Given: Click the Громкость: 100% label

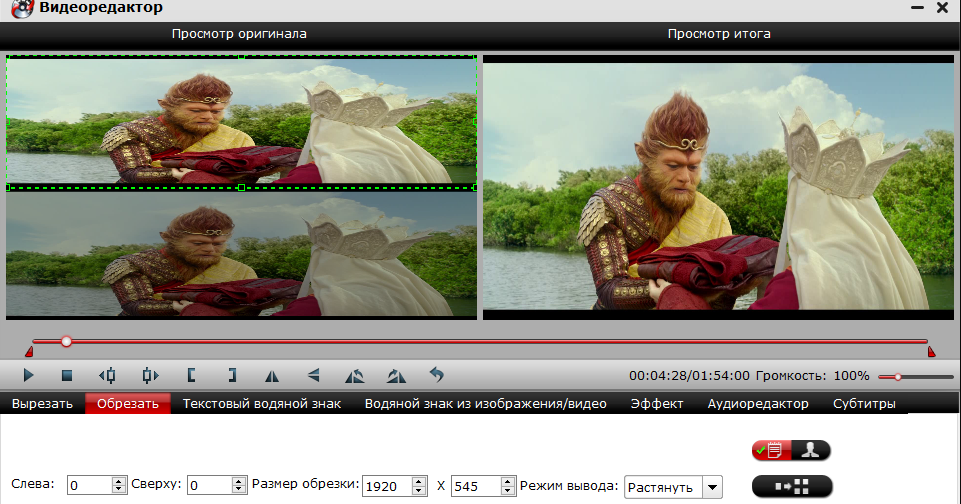Looking at the screenshot, I should click(813, 375).
